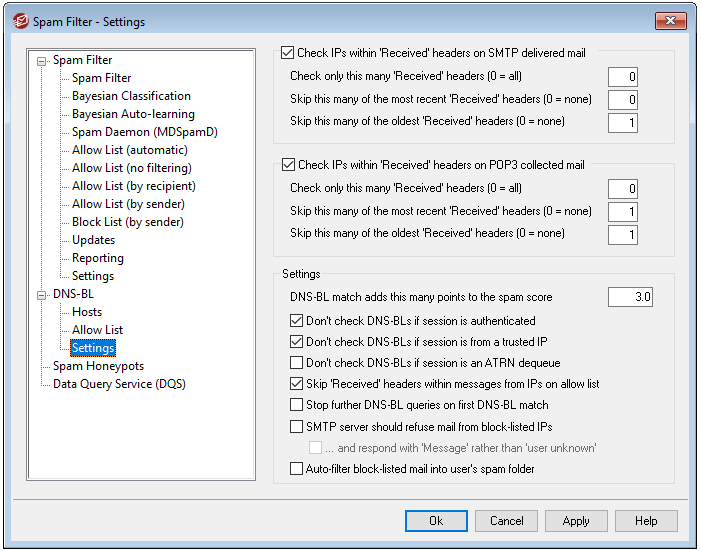This screenshot has height=551, width=701.
Task: Disable checking IPs on SMTP delivered mail
Action: (x=289, y=53)
